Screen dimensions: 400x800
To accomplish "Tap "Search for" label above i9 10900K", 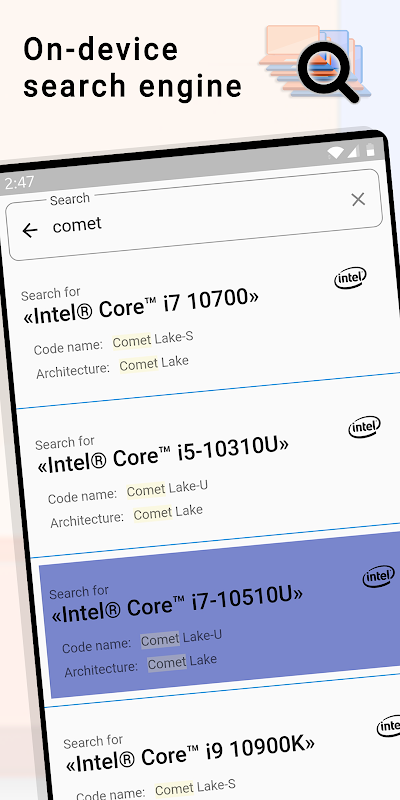I will coord(93,741).
